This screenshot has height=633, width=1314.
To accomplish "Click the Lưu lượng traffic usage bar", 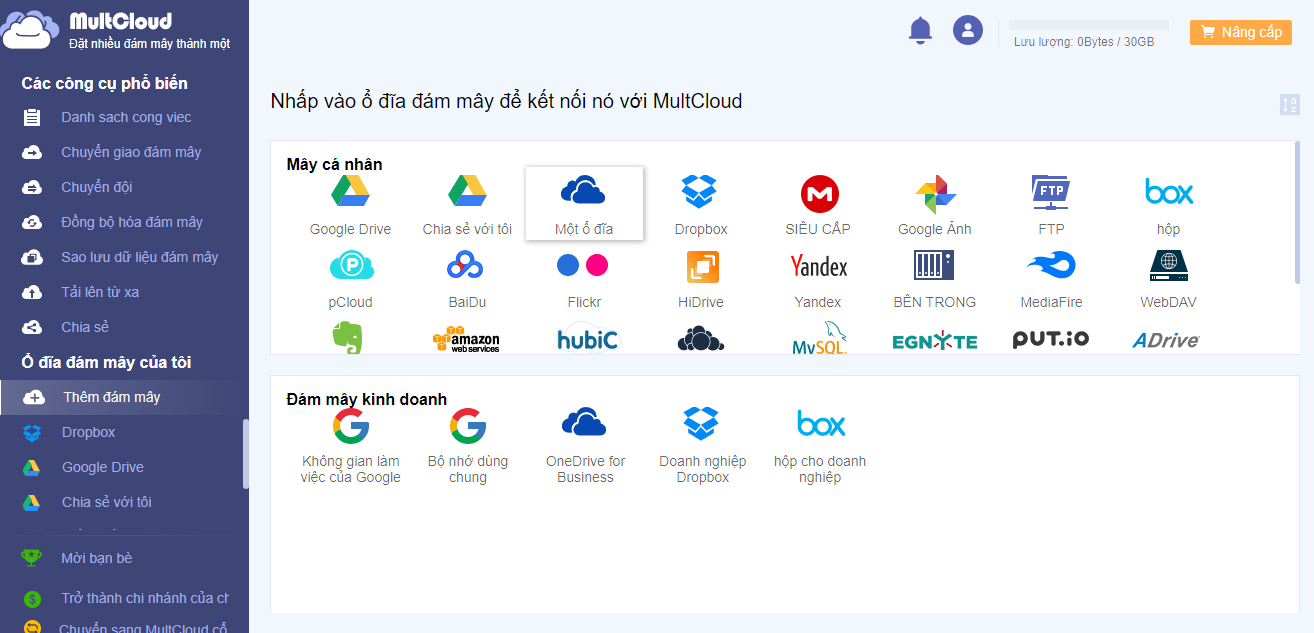I will point(1089,24).
